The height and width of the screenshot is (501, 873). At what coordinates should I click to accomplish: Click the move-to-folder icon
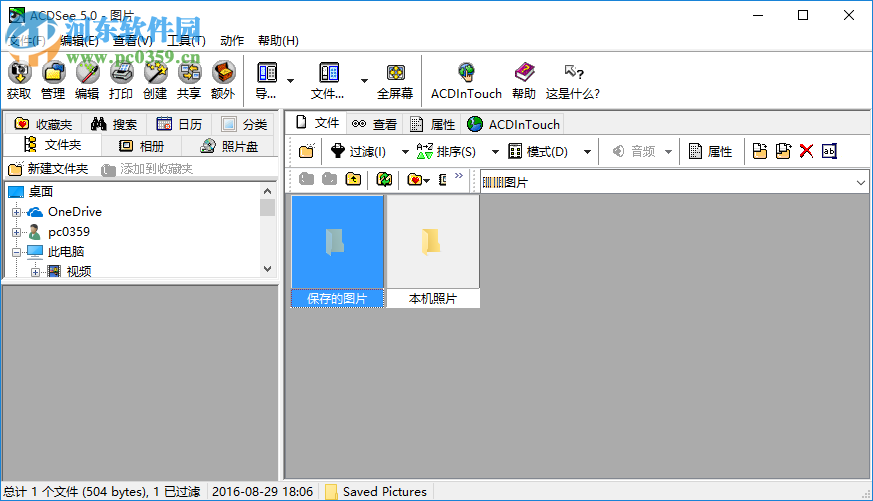(x=783, y=151)
